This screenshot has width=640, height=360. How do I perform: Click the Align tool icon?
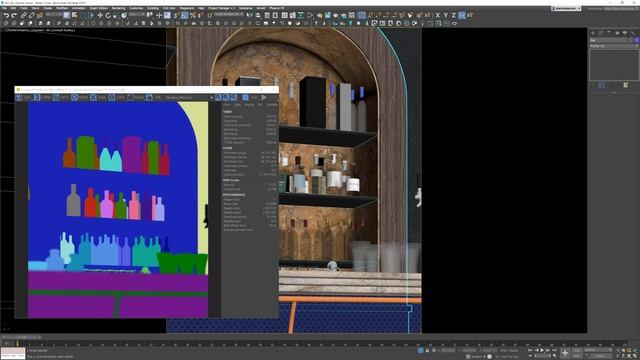coord(258,15)
